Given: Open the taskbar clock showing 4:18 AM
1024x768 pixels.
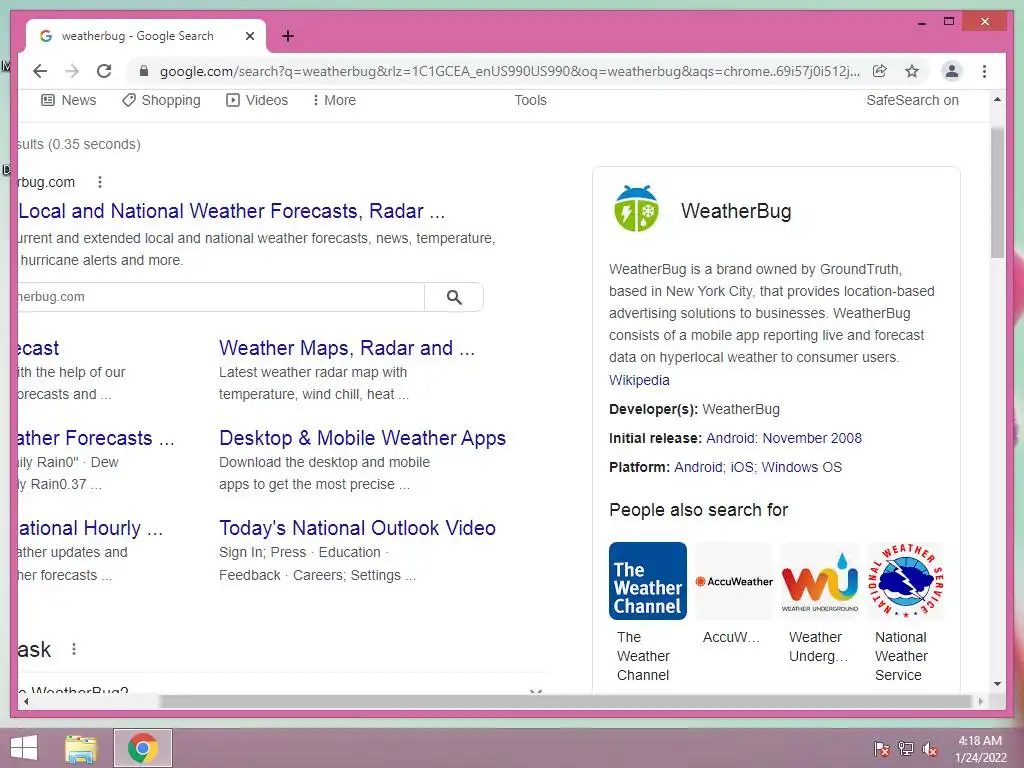Looking at the screenshot, I should coord(980,749).
